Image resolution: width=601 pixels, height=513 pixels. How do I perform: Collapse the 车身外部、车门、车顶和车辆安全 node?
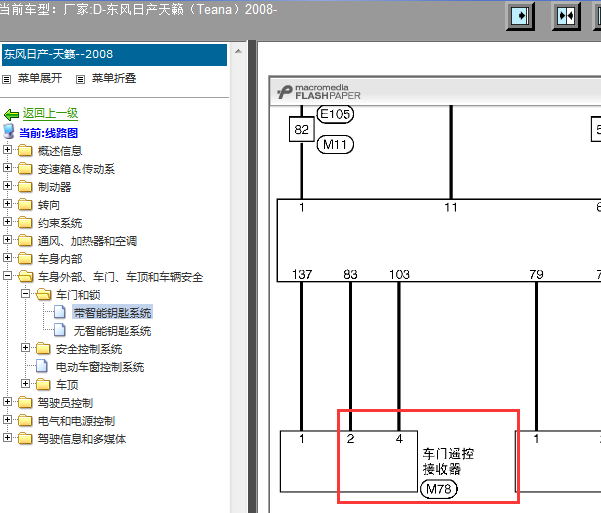7,276
